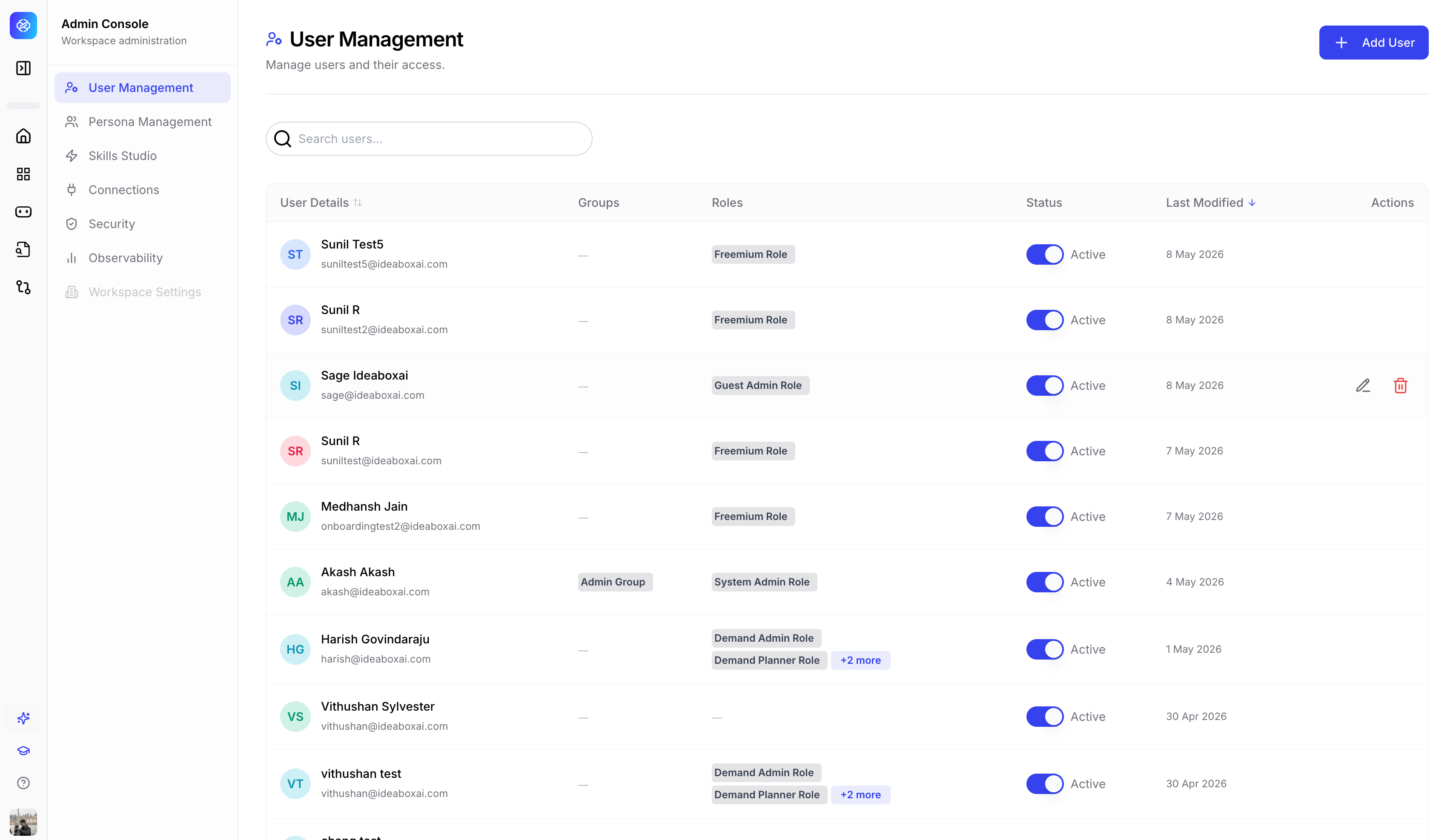Open the help question mark icon
The image size is (1456, 840).
(x=23, y=783)
